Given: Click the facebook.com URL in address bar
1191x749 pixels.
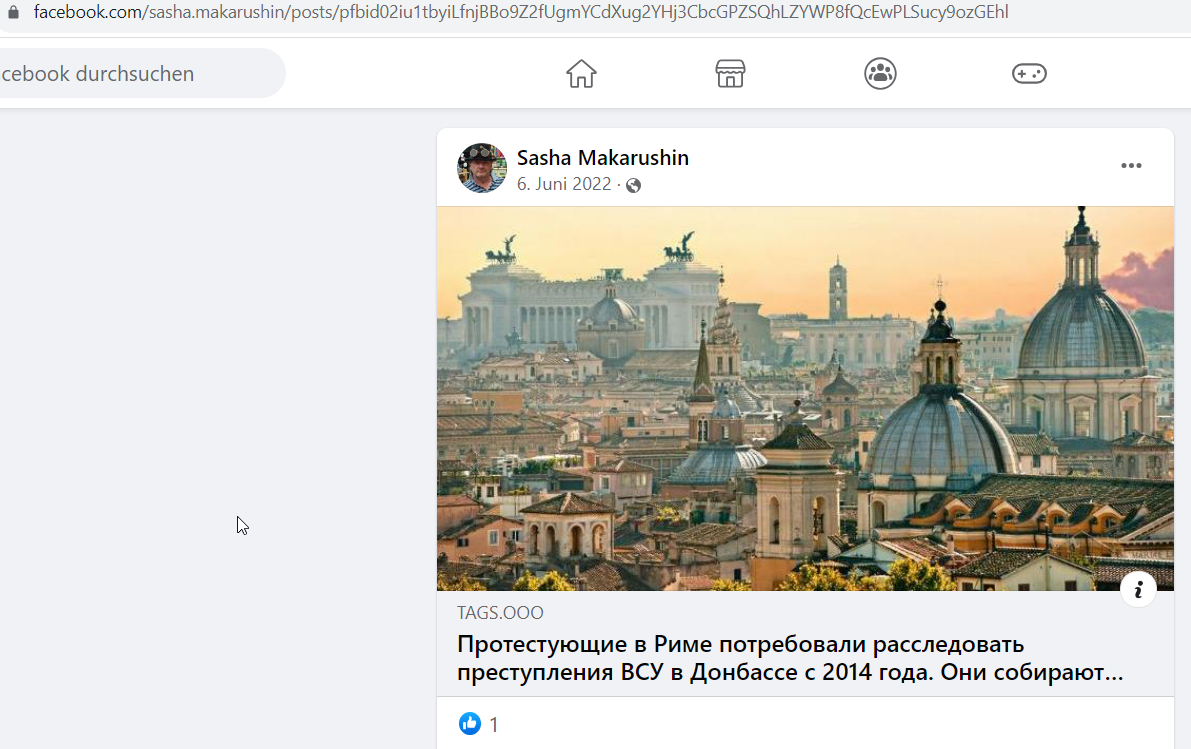Looking at the screenshot, I should 520,12.
